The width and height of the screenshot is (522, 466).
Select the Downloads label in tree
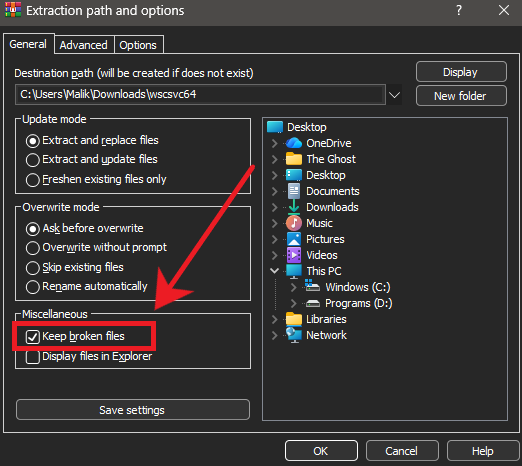tap(332, 207)
